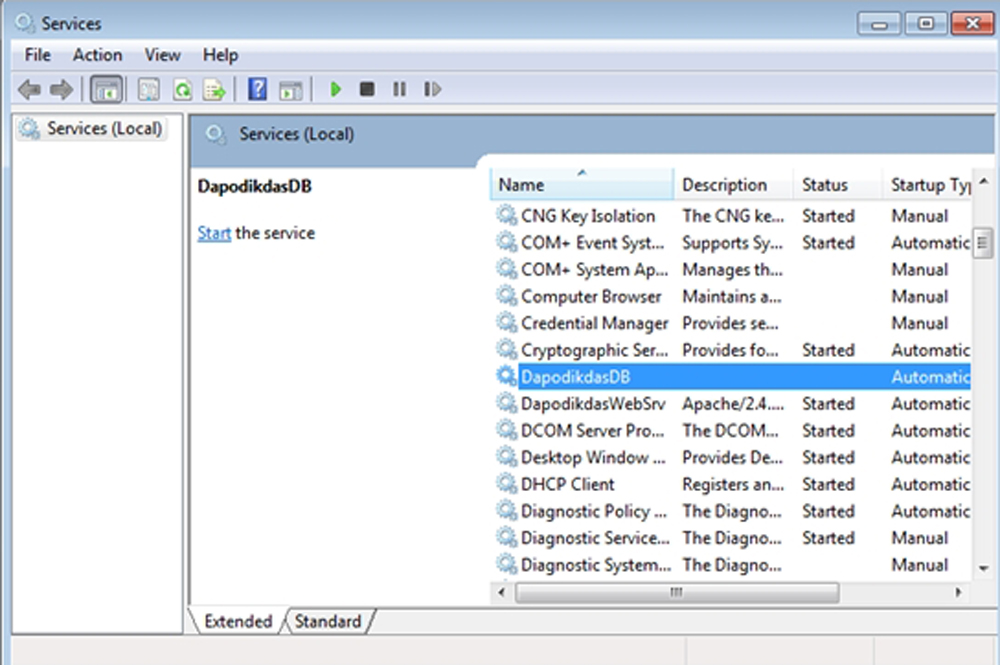Click the Restart Service icon
The height and width of the screenshot is (665, 1000).
[x=432, y=89]
